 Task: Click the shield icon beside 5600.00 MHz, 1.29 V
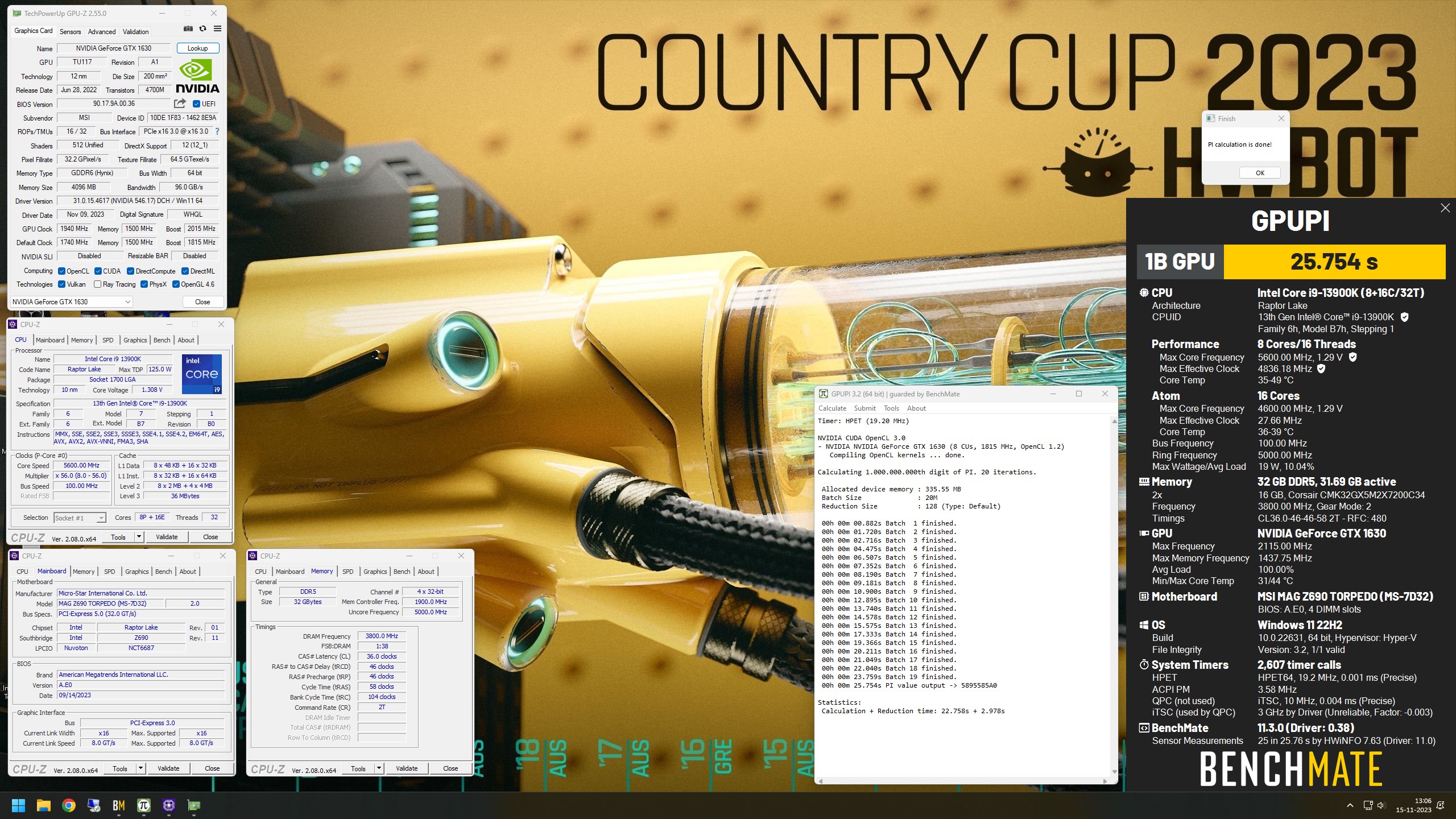point(1353,357)
